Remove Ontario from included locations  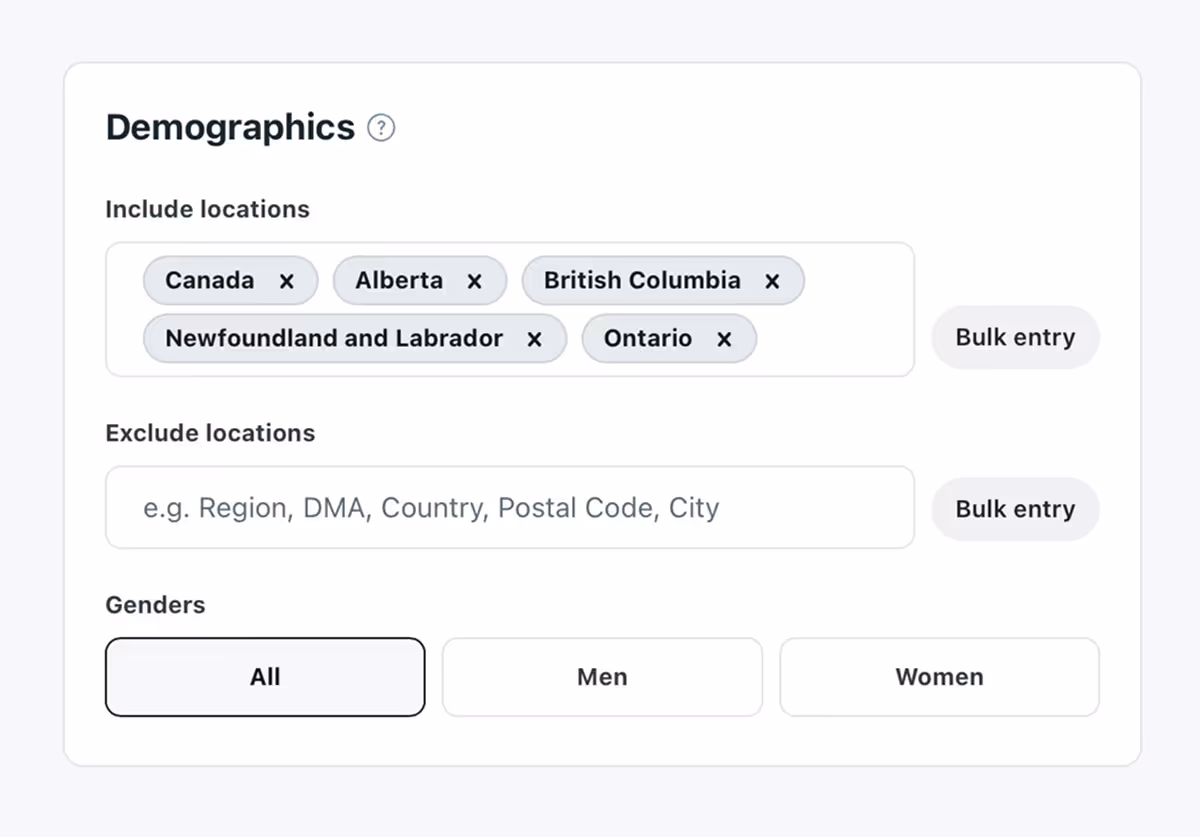[724, 339]
